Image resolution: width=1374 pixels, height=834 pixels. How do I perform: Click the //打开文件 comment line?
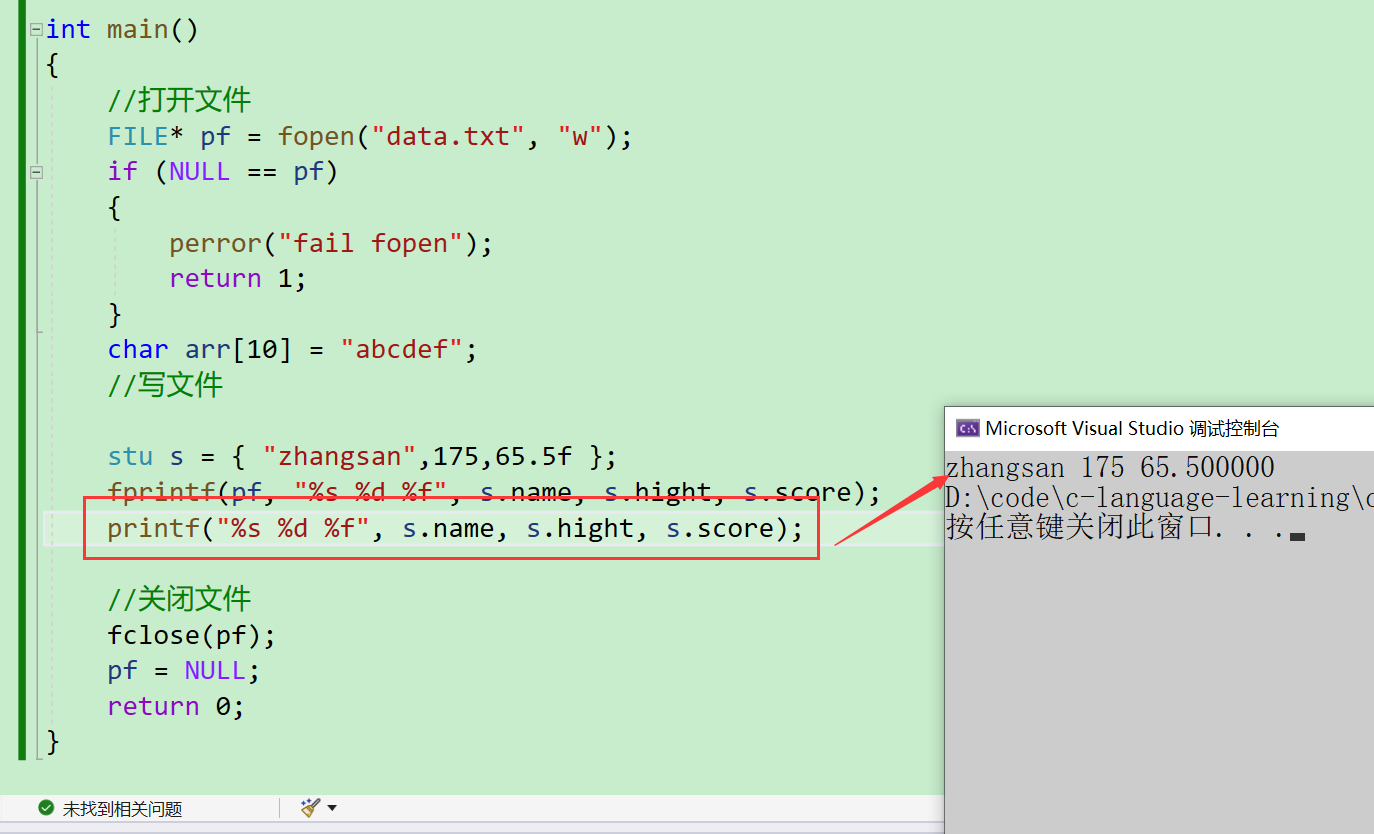click(180, 100)
